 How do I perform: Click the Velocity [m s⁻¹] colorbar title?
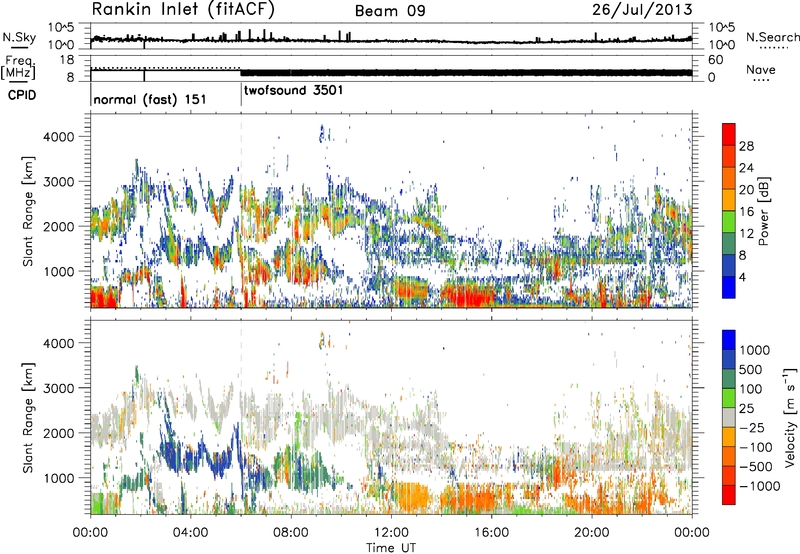(x=790, y=417)
